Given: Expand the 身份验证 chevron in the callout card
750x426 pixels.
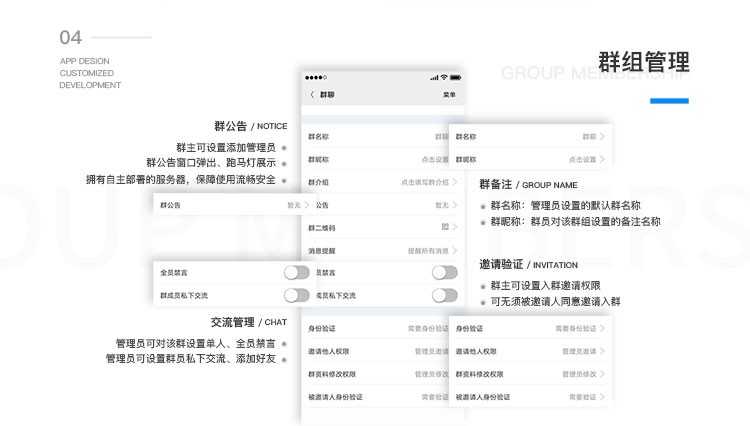Looking at the screenshot, I should (x=602, y=328).
